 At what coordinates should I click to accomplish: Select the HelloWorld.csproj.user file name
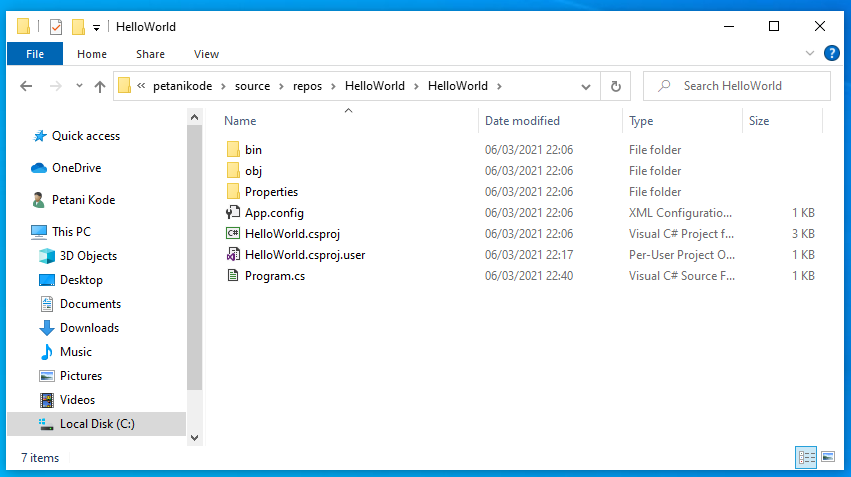[305, 255]
